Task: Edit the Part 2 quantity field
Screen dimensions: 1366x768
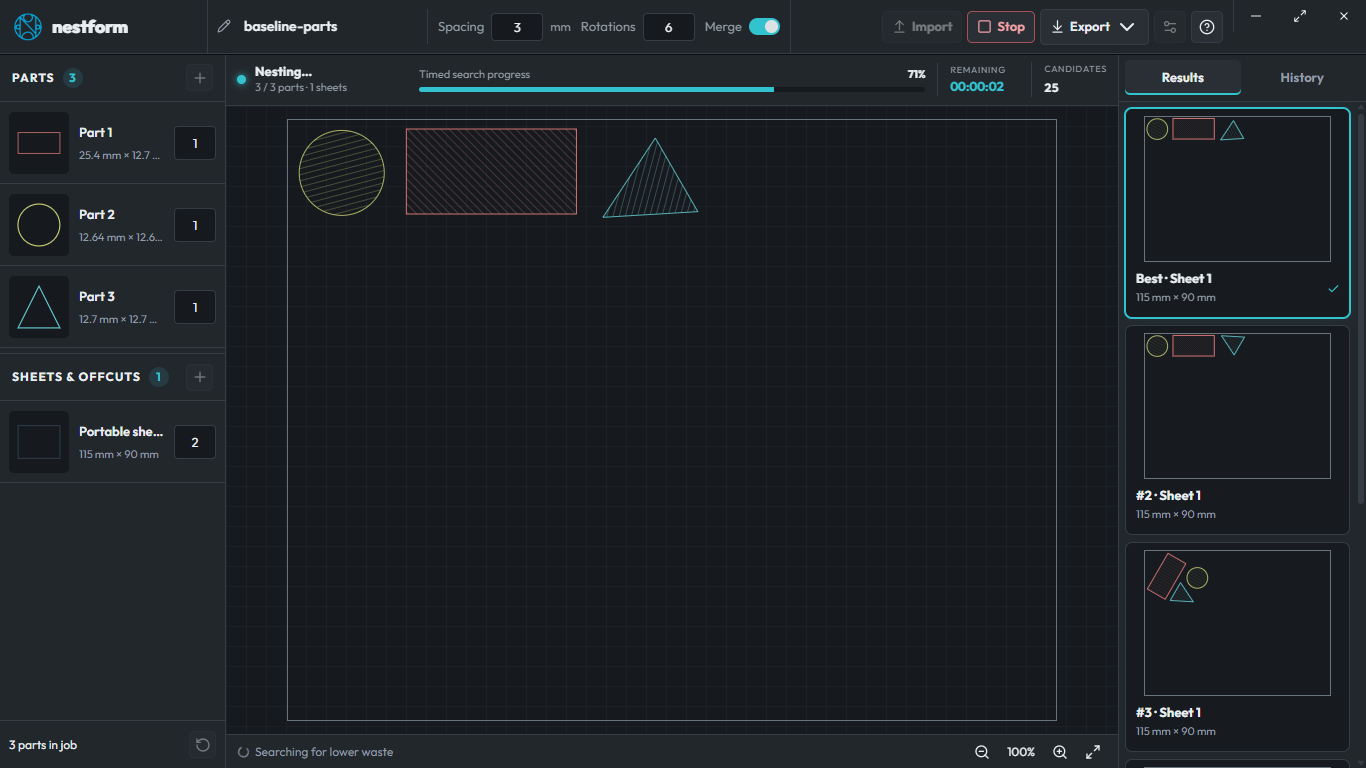Action: tap(195, 225)
